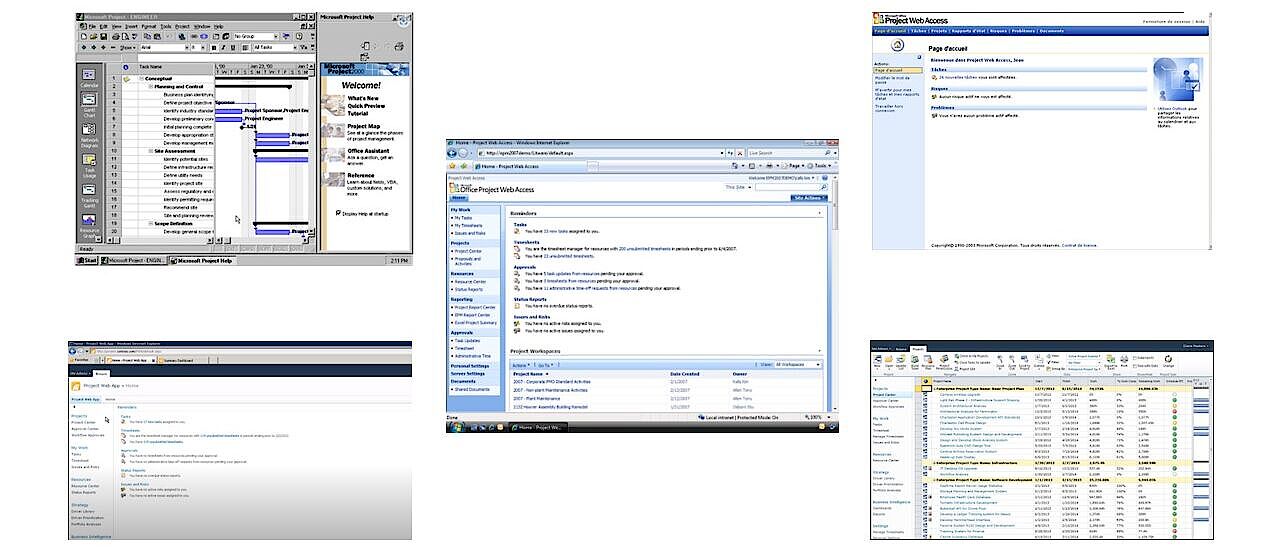Click the Change icon in the Project Center ribbon
This screenshot has height=557, width=1280.
coord(1167,362)
